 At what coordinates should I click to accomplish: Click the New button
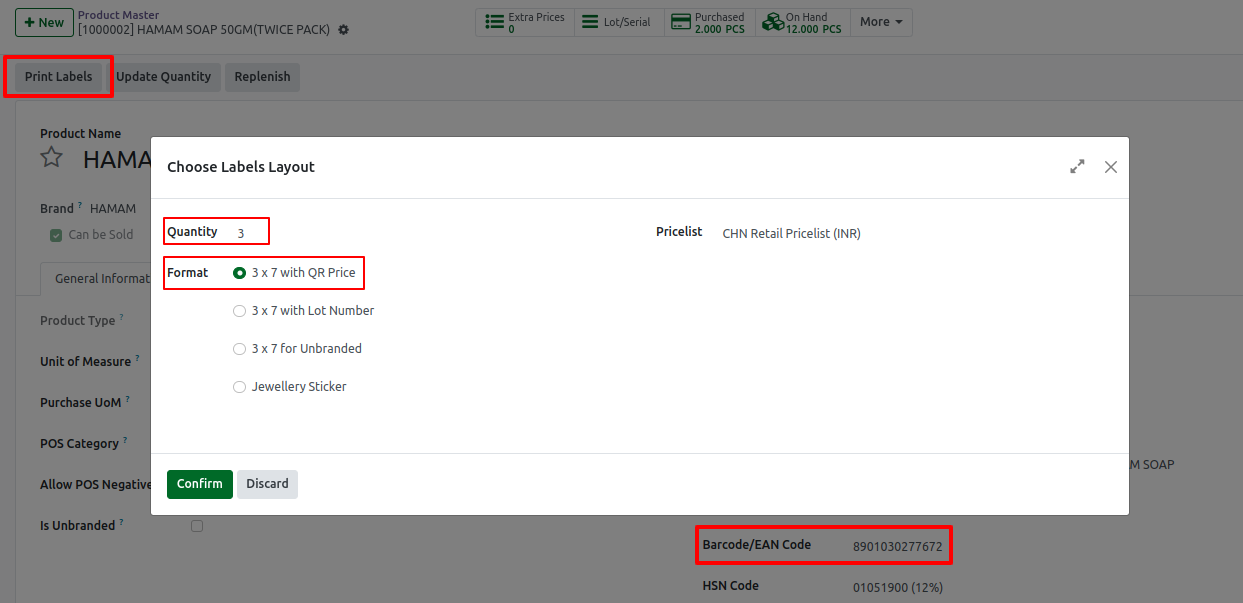click(43, 22)
